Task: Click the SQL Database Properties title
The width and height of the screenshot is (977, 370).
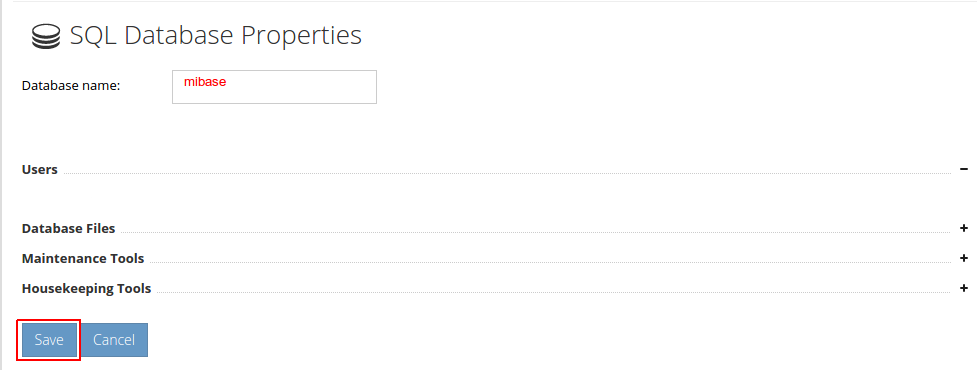Action: pos(216,36)
